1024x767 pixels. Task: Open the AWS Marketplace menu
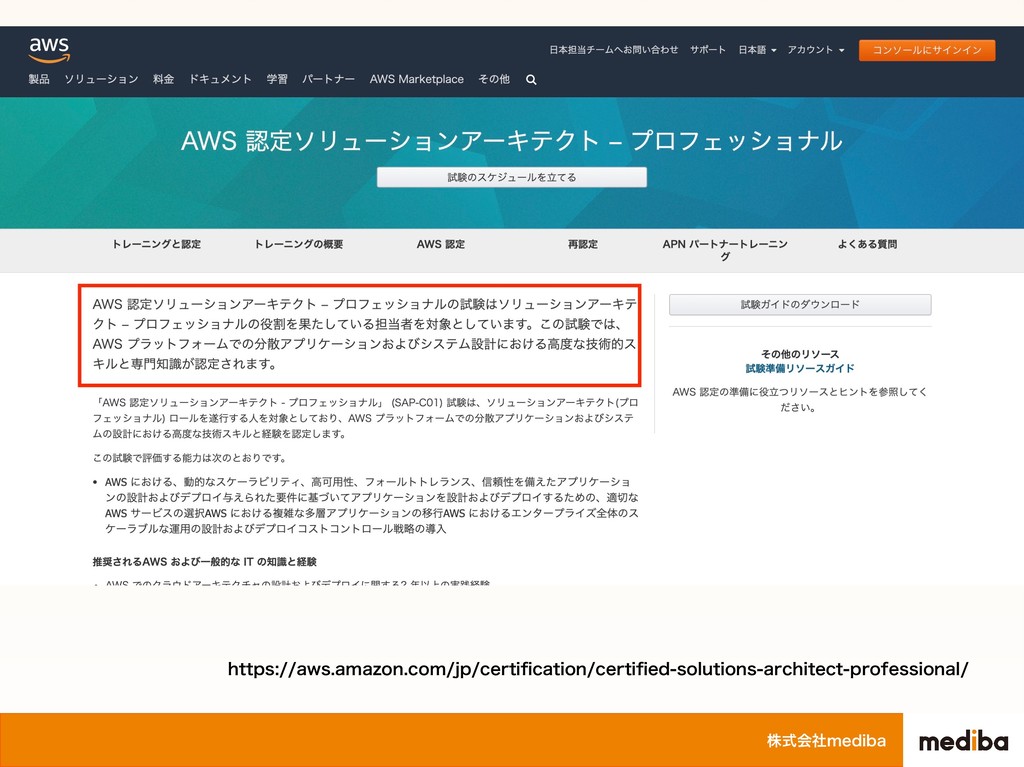417,79
